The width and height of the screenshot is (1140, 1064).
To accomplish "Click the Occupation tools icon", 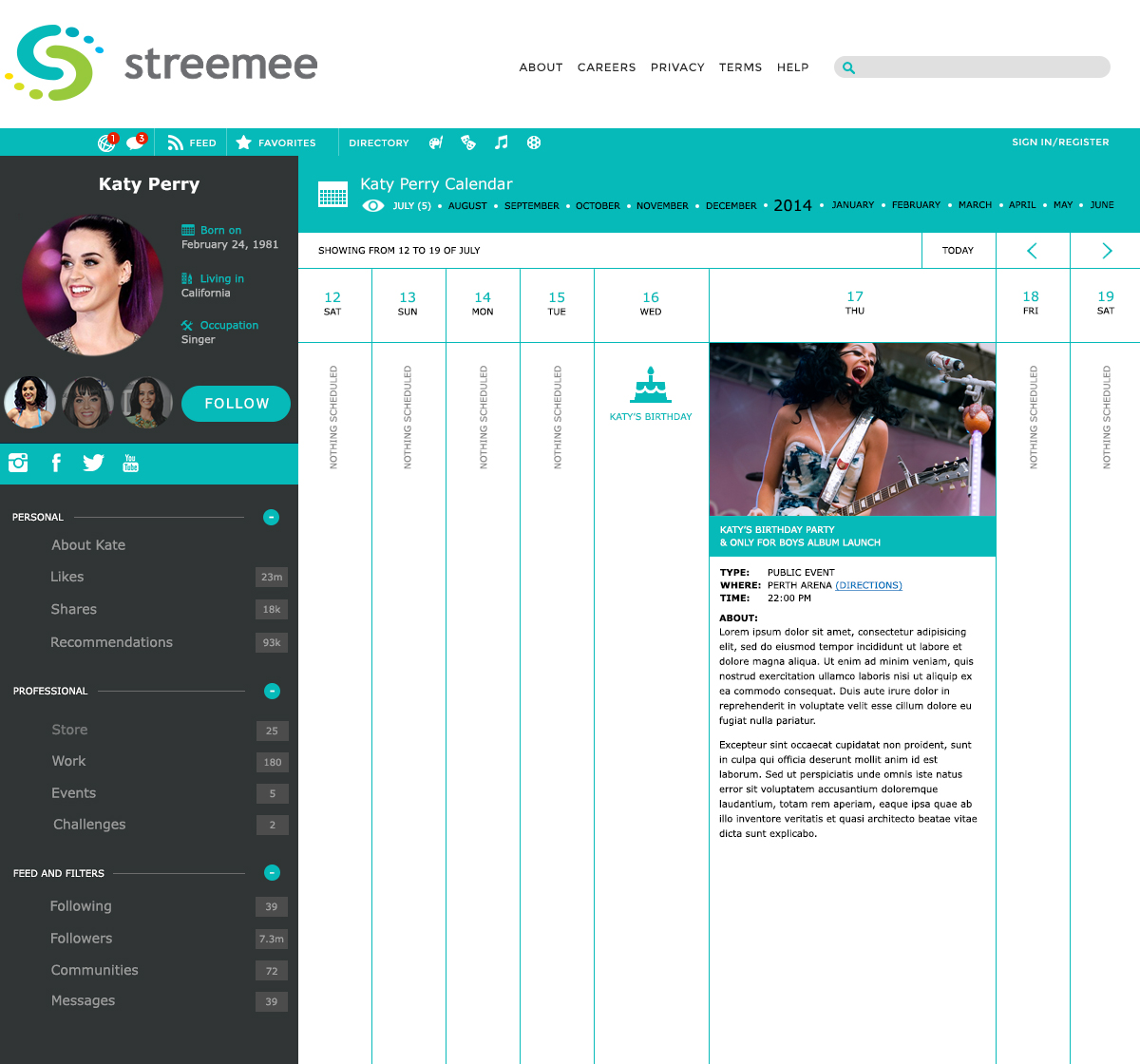I will pyautogui.click(x=187, y=325).
